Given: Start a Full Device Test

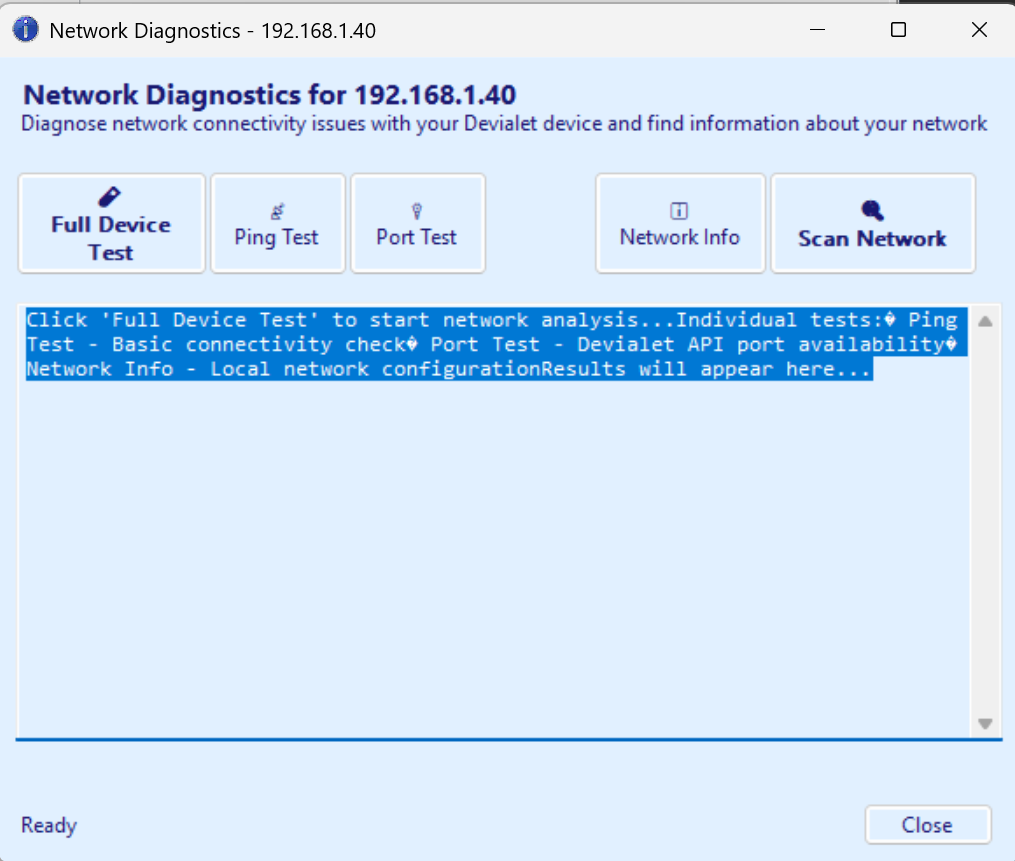Looking at the screenshot, I should click(110, 223).
